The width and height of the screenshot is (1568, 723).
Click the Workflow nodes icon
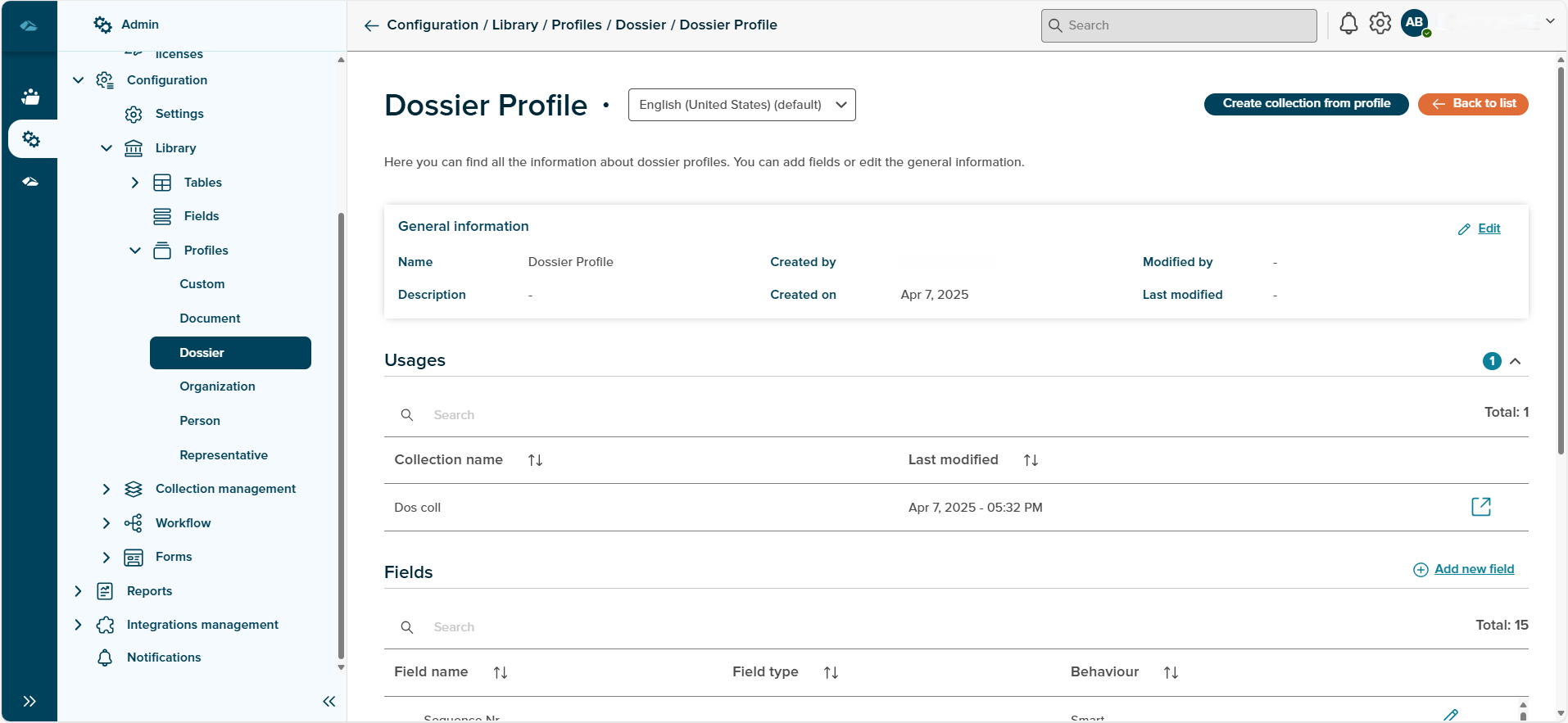tap(134, 523)
